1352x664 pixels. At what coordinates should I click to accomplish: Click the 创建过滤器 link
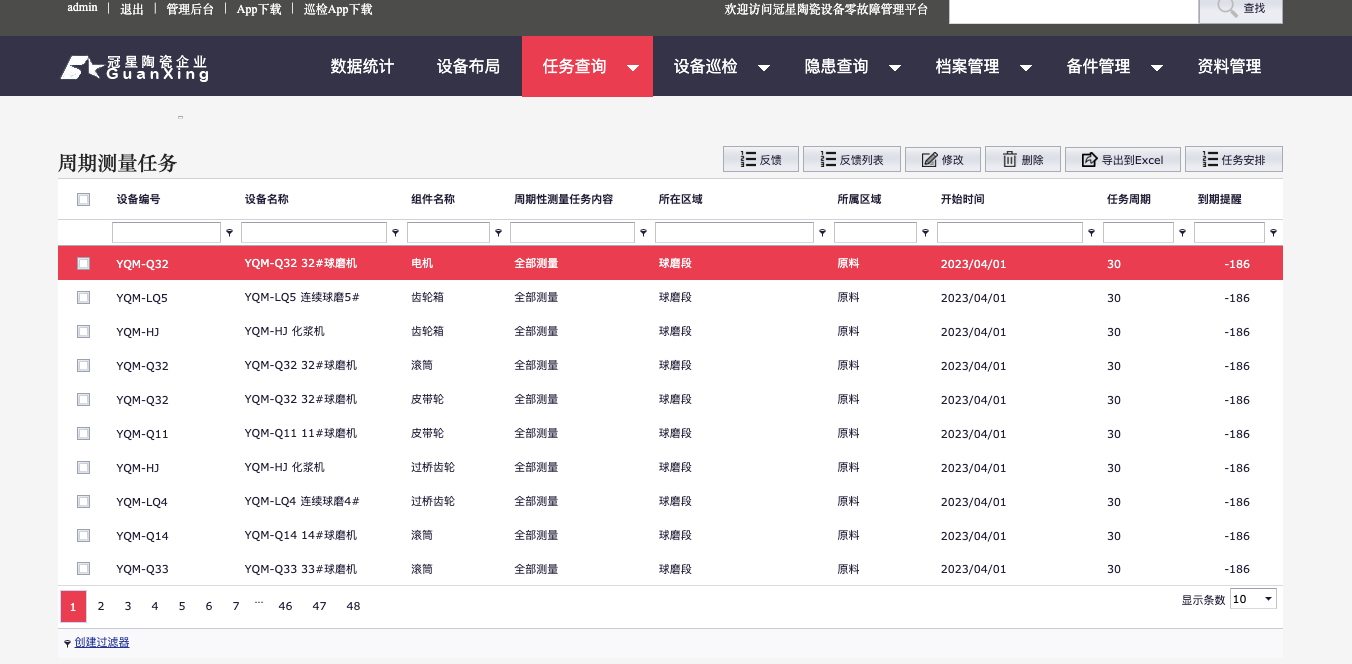[102, 642]
